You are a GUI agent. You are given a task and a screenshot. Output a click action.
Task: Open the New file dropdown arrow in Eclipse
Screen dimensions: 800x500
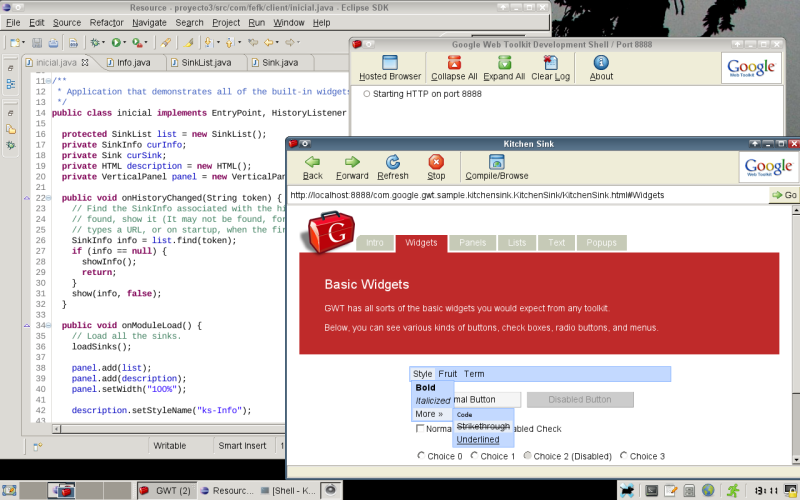[x=23, y=42]
